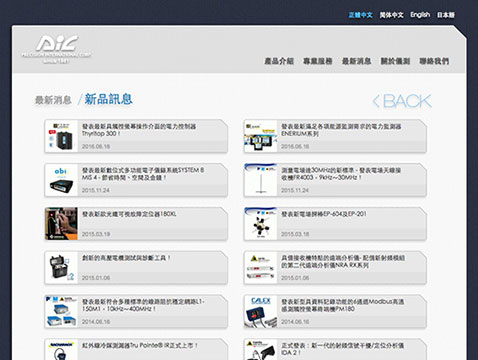Open L1-150M1 10kHz~400MHz news title
The width and height of the screenshot is (478, 360).
(143, 305)
